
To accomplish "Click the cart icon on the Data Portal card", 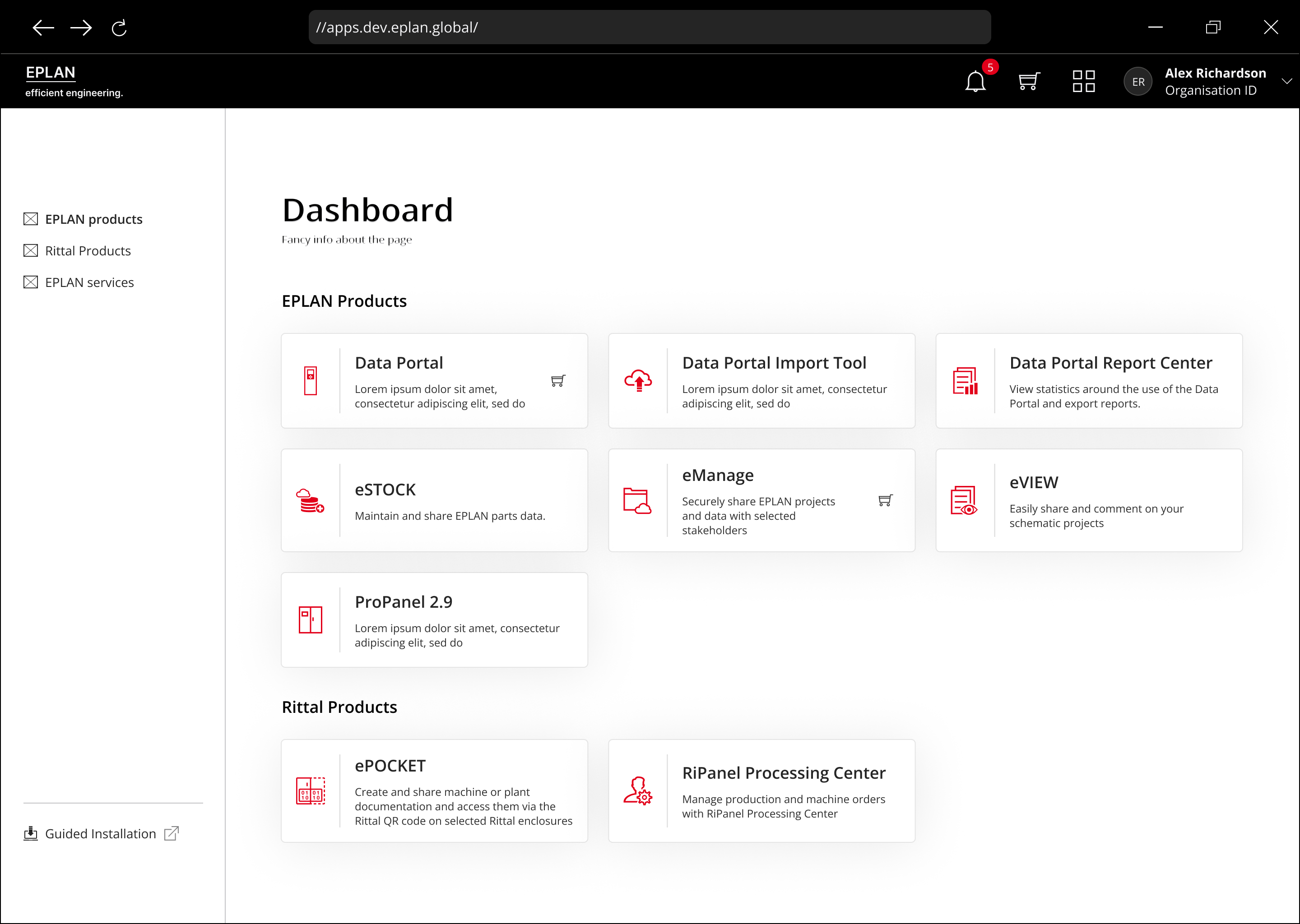I will click(x=557, y=381).
